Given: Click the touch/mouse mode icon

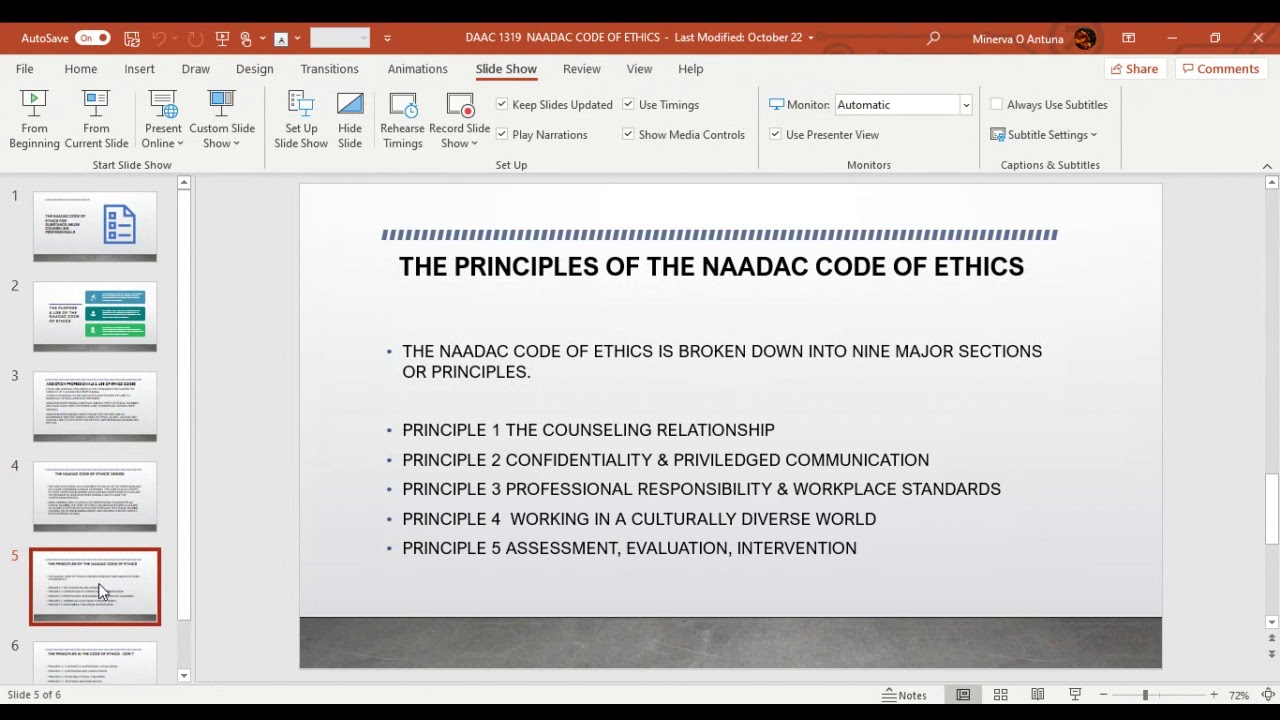Looking at the screenshot, I should tap(246, 38).
